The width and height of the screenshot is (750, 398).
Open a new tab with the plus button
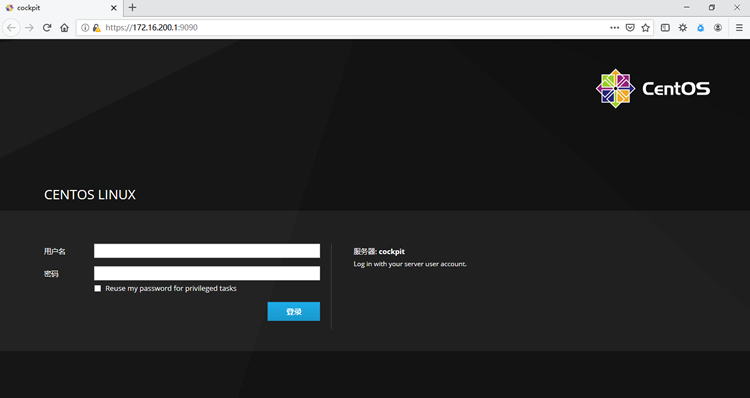(x=132, y=8)
